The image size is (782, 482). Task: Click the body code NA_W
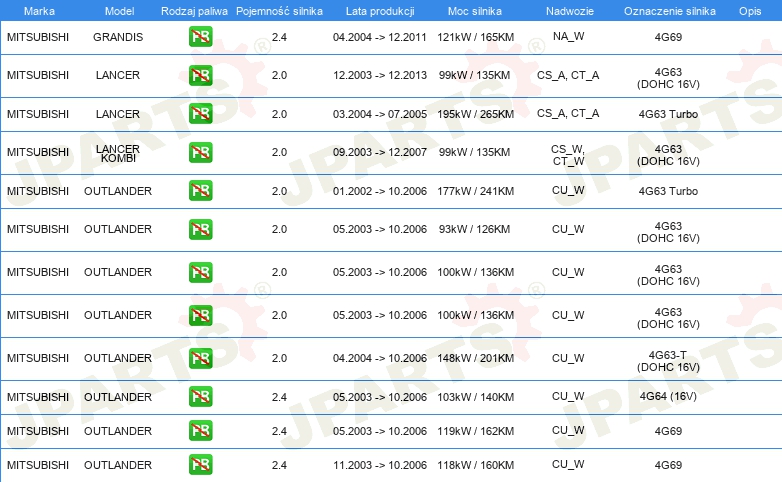569,36
